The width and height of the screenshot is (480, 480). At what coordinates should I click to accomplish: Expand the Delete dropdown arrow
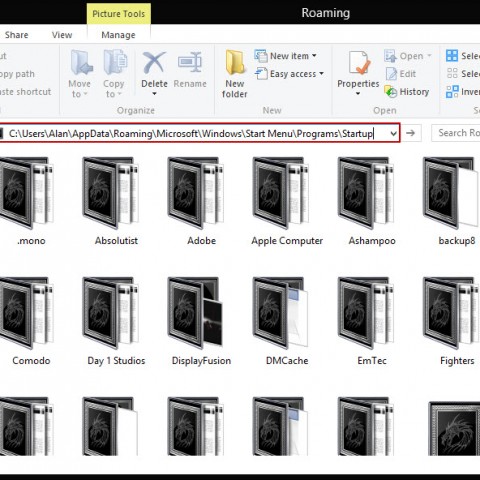154,94
